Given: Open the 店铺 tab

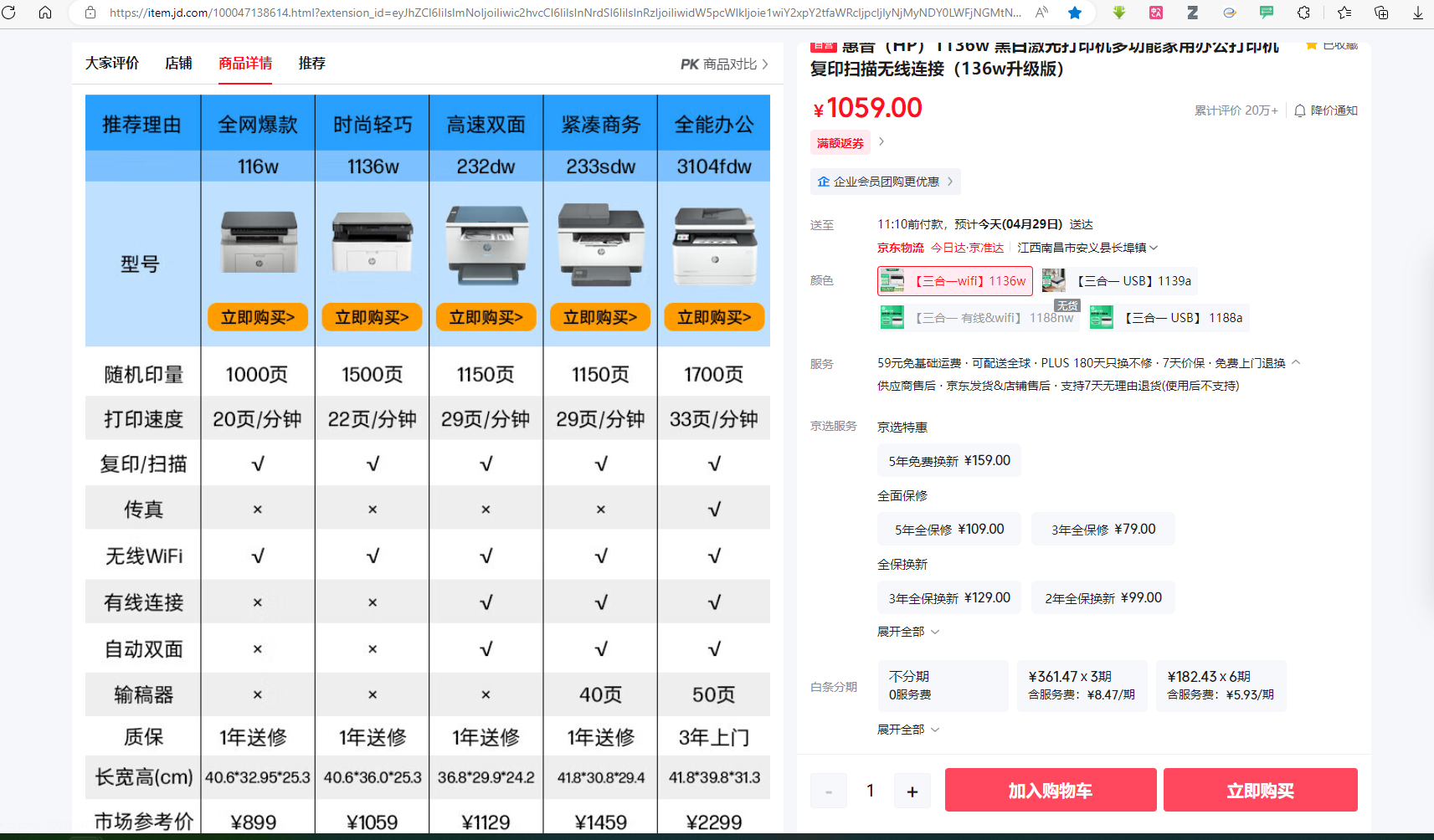Looking at the screenshot, I should tap(178, 64).
